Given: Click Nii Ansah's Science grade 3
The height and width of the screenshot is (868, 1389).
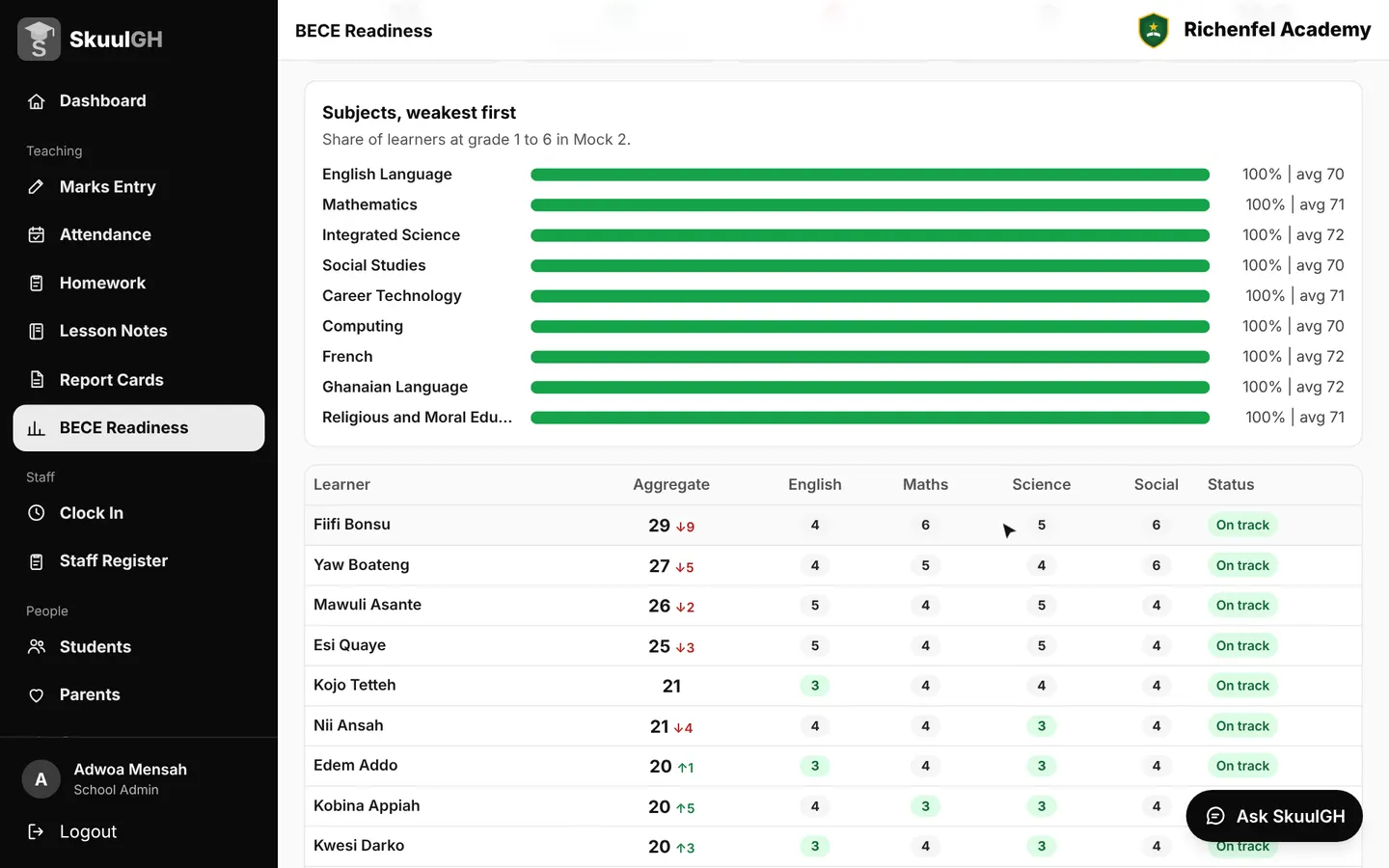Looking at the screenshot, I should [1042, 726].
